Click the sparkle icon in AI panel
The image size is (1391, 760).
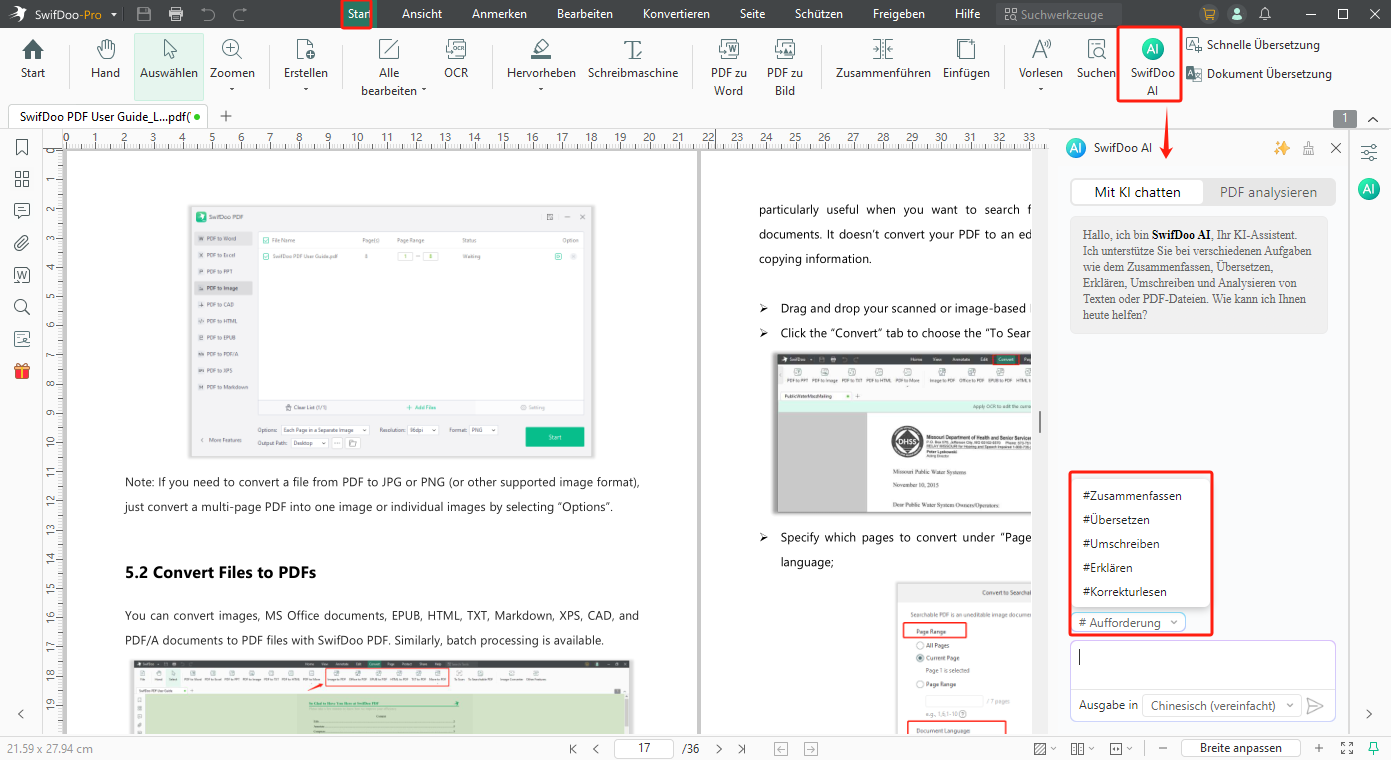(1281, 148)
